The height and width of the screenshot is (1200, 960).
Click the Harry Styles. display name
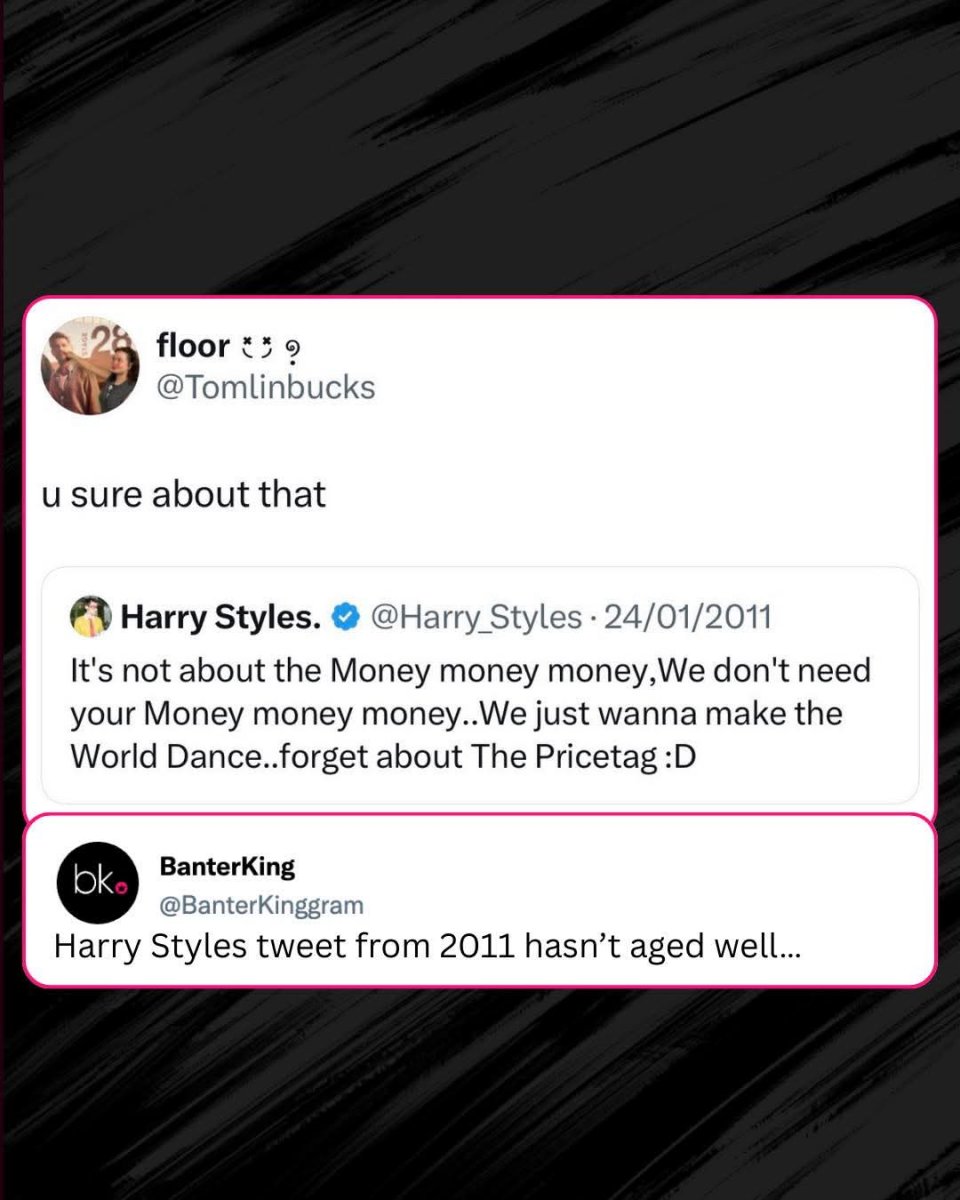[221, 617]
